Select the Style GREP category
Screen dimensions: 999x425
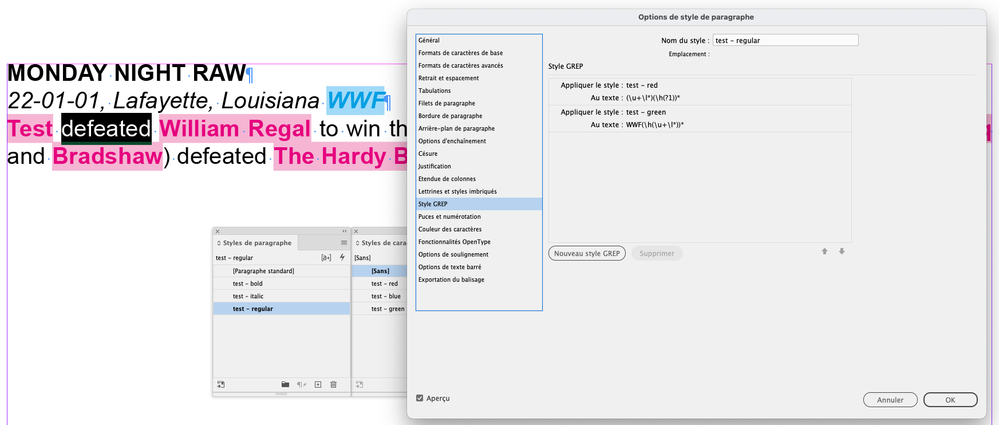point(478,204)
